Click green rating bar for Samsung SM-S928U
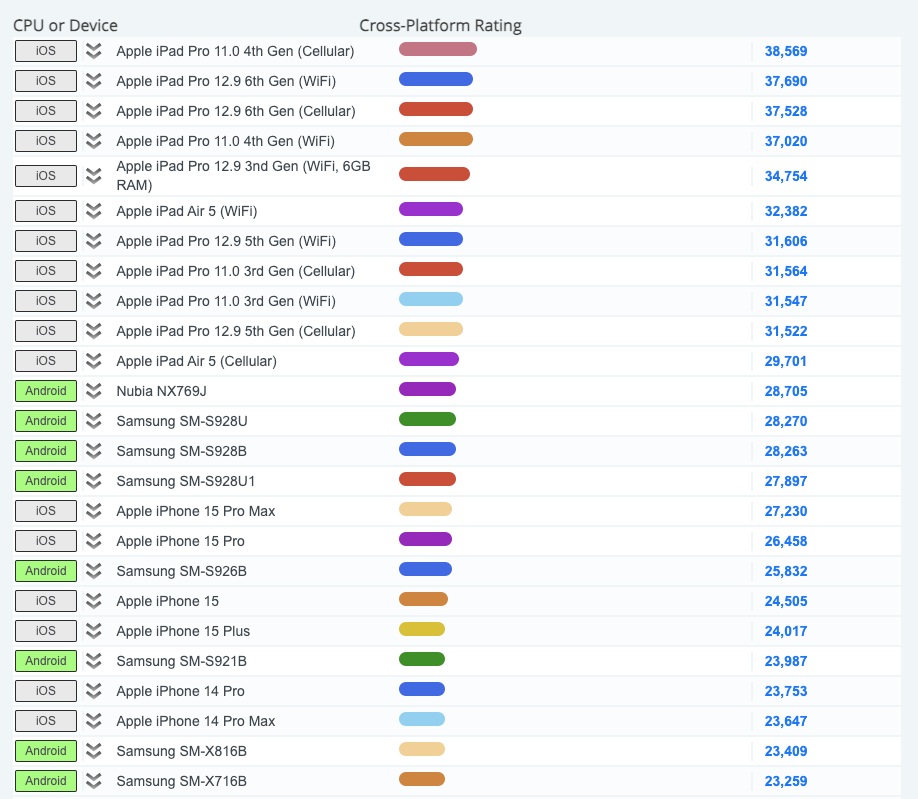 point(427,419)
